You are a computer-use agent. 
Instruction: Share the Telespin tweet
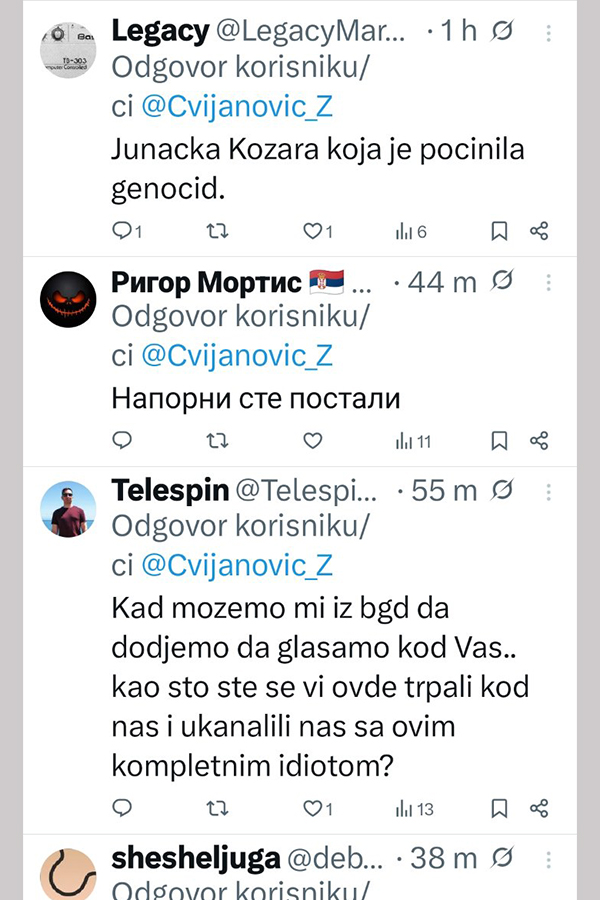point(539,807)
